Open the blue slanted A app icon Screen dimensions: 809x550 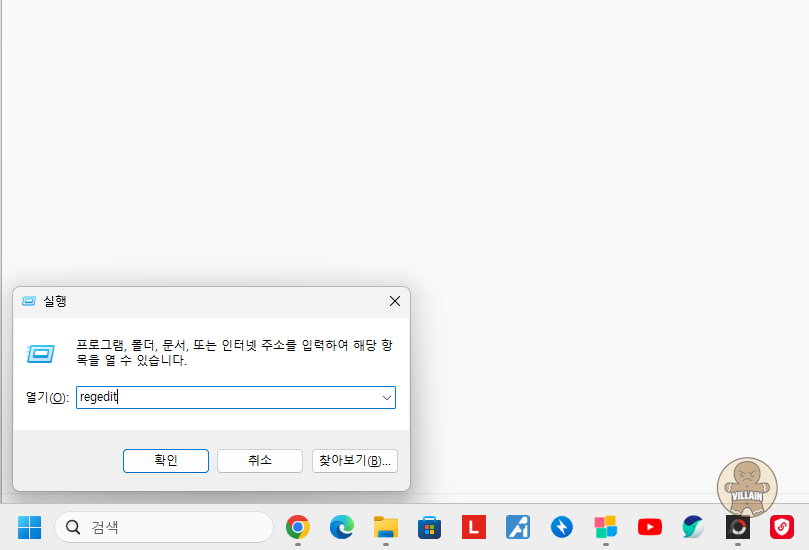pyautogui.click(x=517, y=527)
